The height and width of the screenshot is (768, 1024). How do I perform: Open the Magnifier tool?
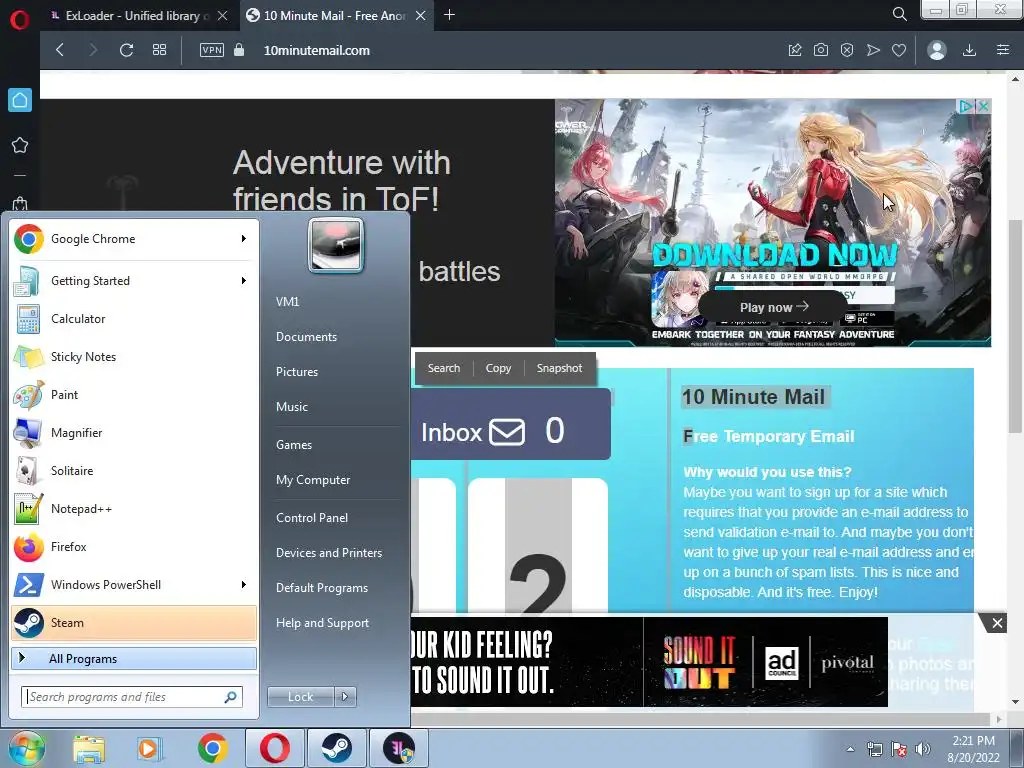coord(134,432)
